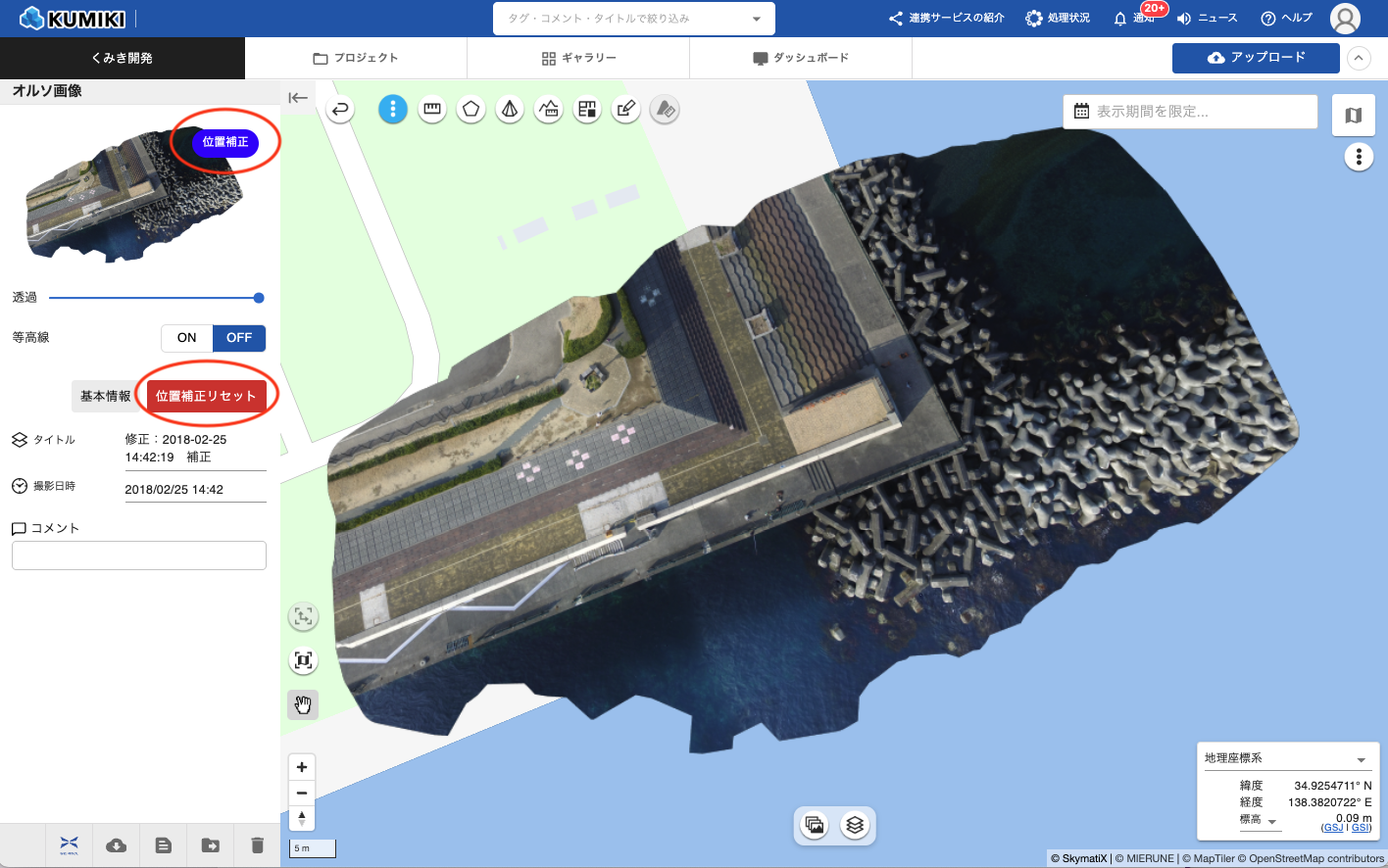Screen dimensions: 1388x868
Task: Open the tag filter search dropdown
Action: (x=756, y=19)
